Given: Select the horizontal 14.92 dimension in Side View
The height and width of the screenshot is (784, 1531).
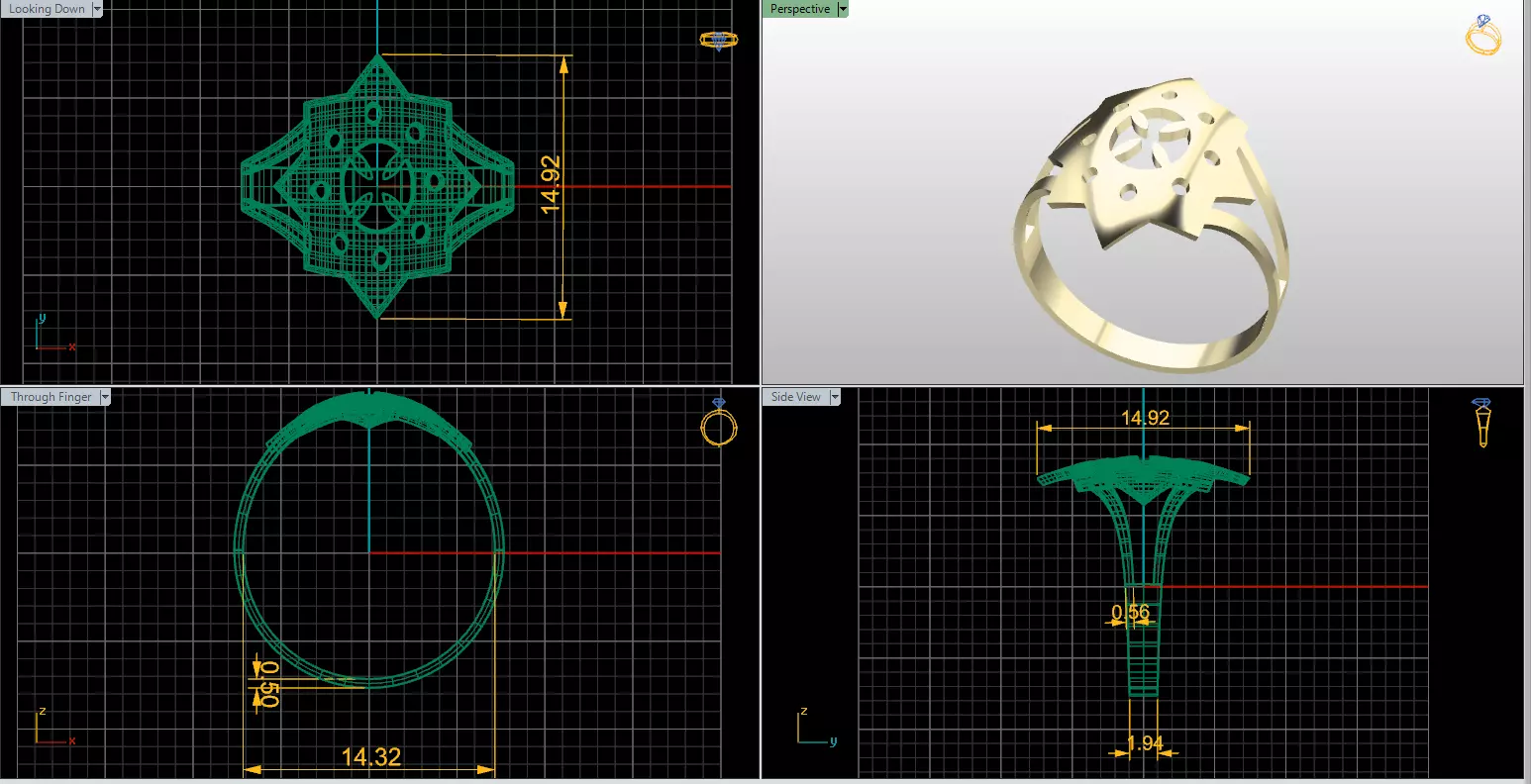Looking at the screenshot, I should (x=1145, y=418).
